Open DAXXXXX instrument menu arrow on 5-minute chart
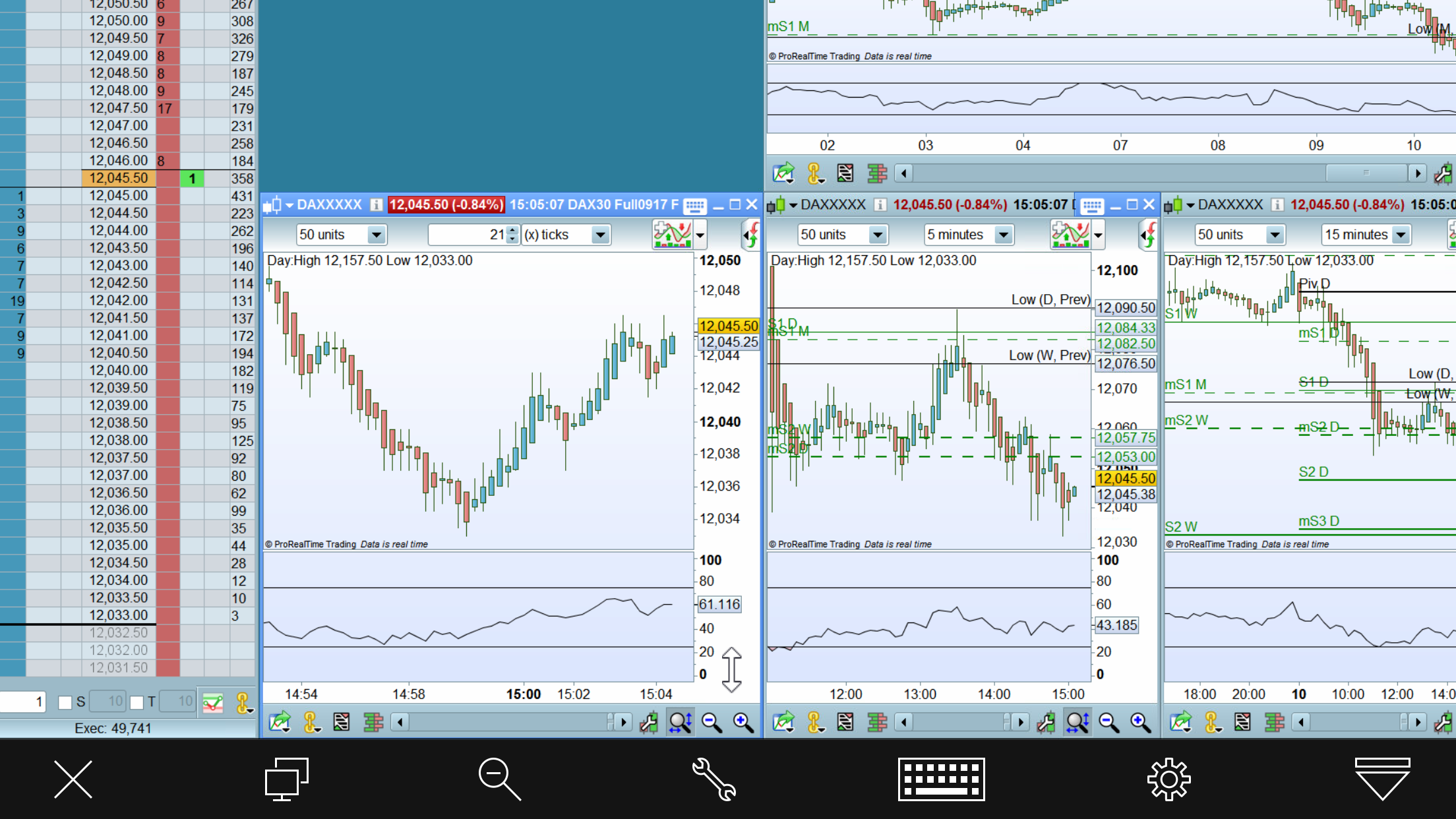 click(x=793, y=206)
